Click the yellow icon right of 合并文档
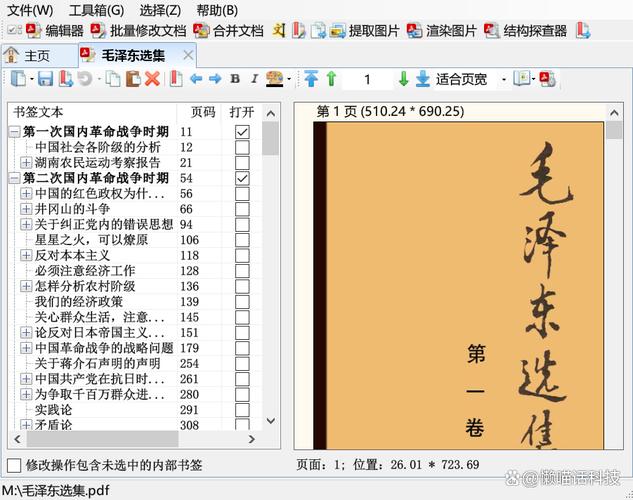 tap(279, 31)
